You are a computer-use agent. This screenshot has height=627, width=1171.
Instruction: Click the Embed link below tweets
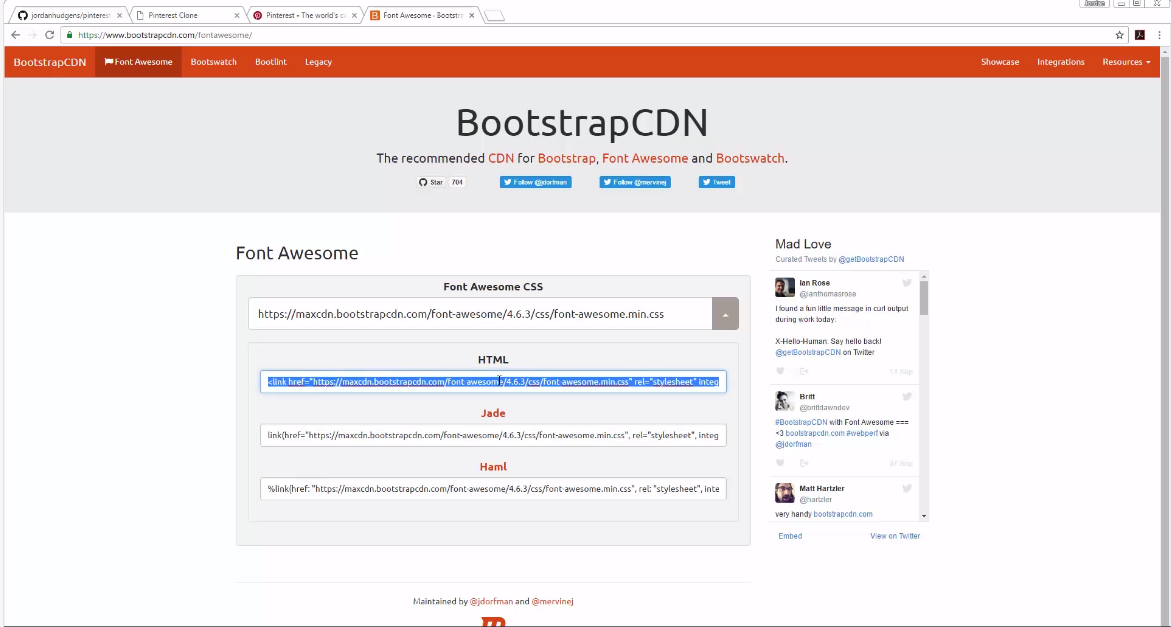click(x=790, y=536)
